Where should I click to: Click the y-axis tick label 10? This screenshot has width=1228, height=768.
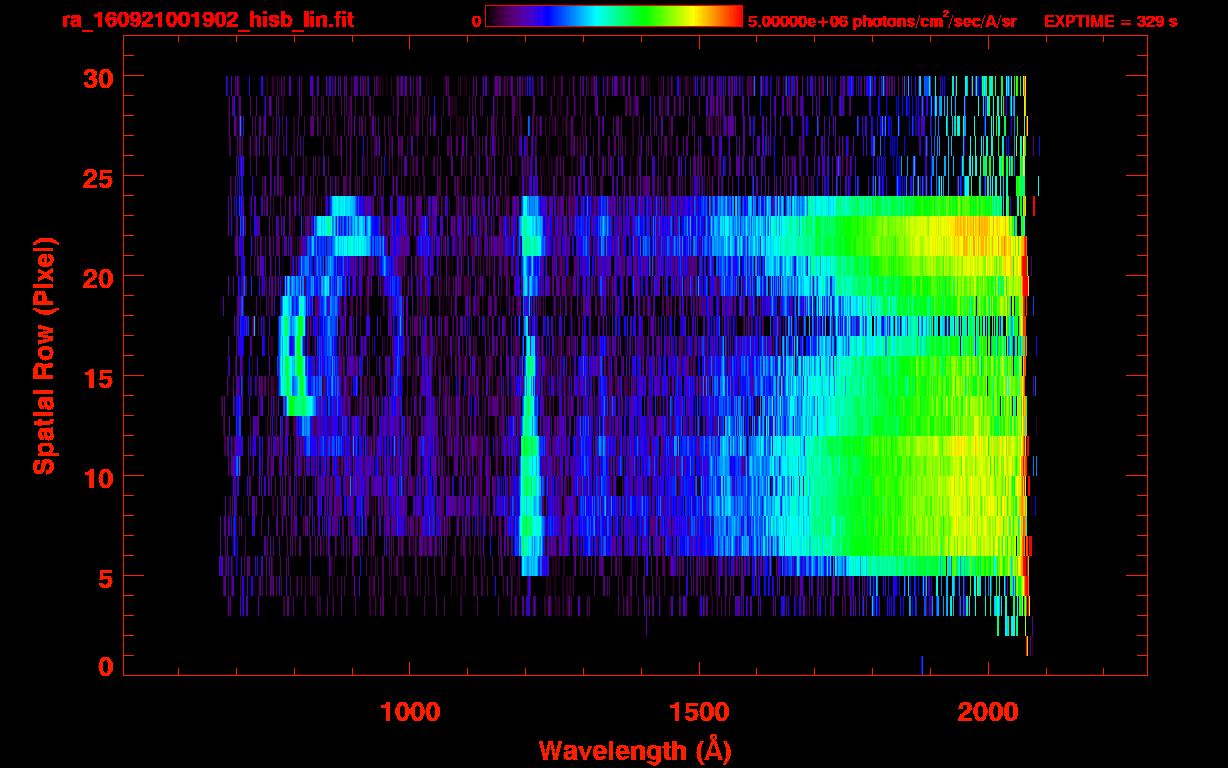tap(96, 477)
